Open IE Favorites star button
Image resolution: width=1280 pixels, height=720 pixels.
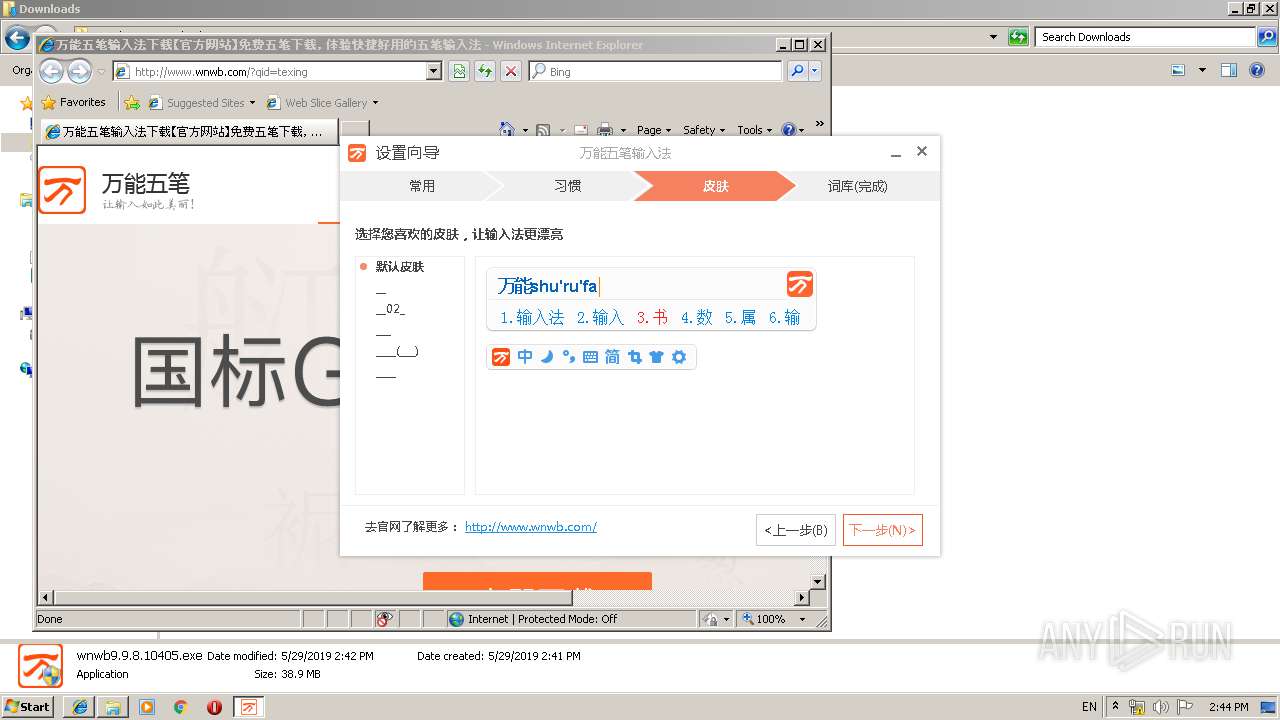tap(73, 102)
